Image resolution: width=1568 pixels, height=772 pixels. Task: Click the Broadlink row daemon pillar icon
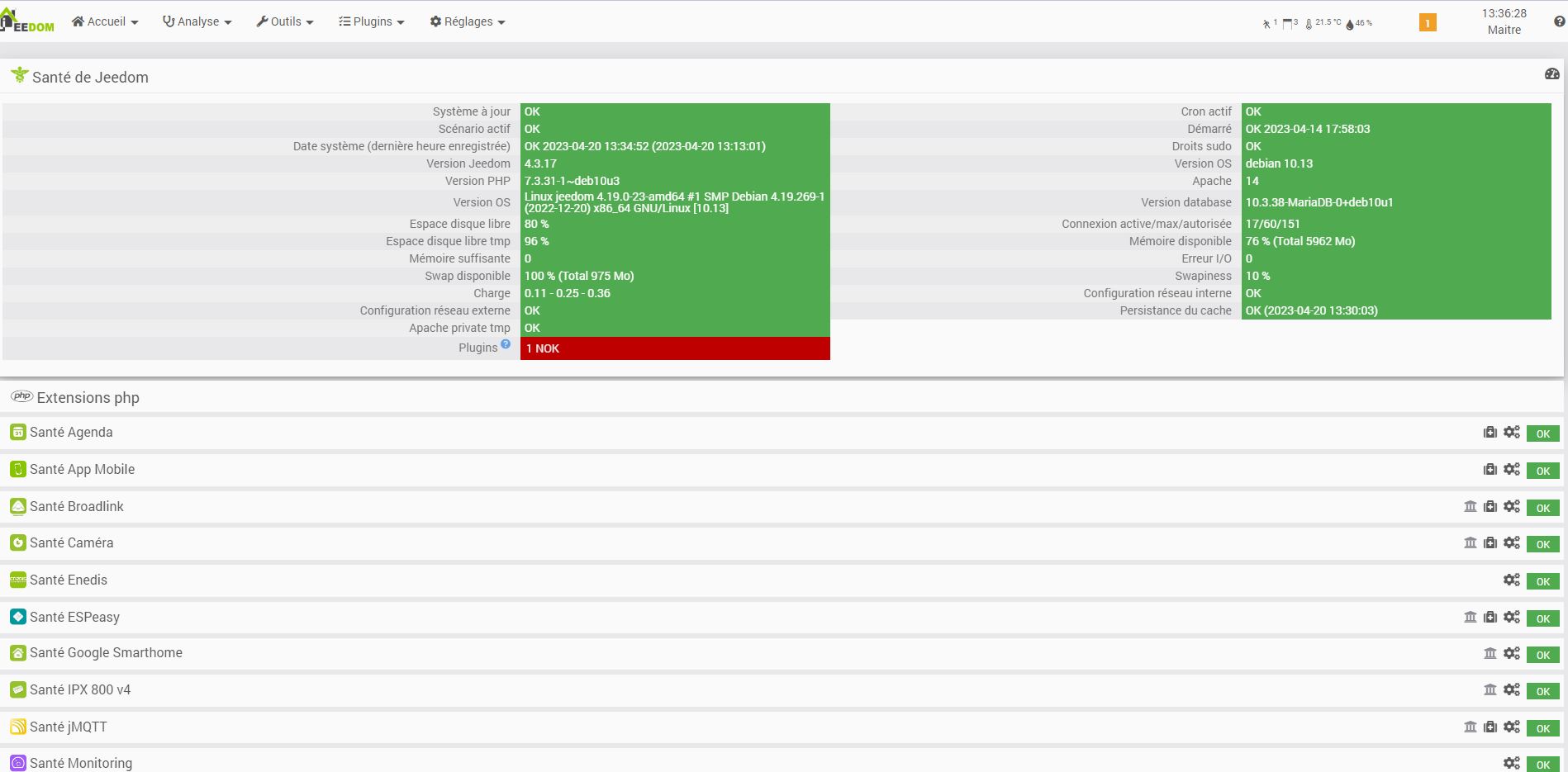(x=1471, y=506)
